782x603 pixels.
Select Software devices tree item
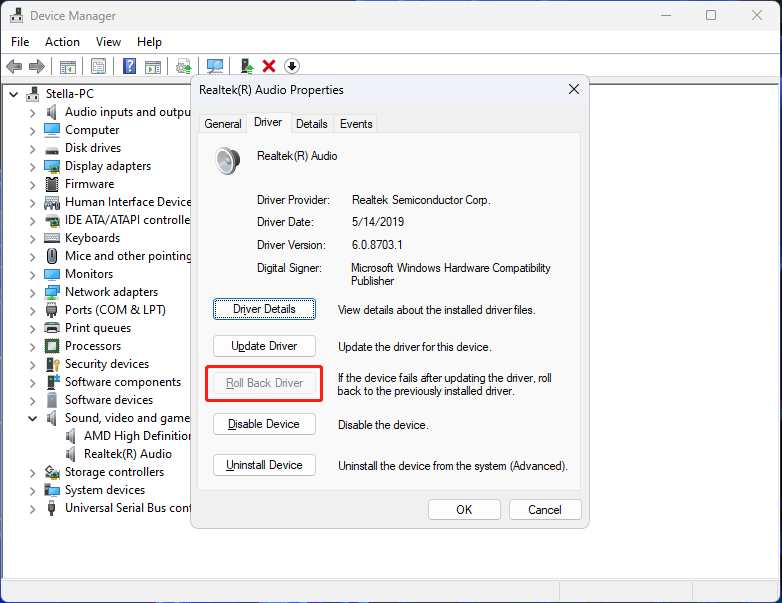click(109, 400)
